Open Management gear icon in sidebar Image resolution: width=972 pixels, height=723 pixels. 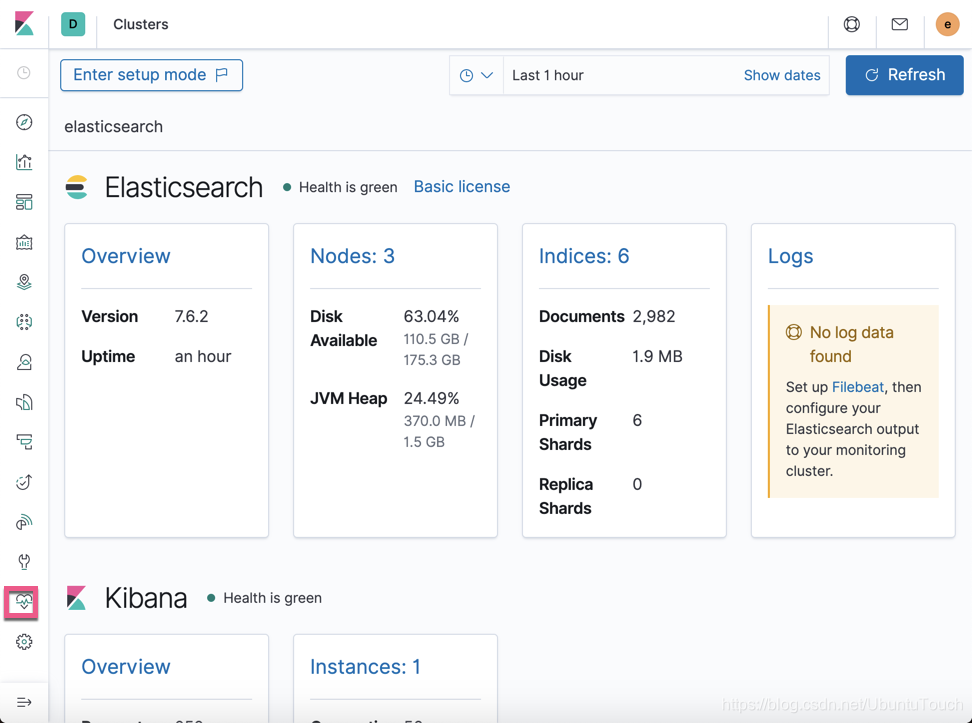coord(24,642)
